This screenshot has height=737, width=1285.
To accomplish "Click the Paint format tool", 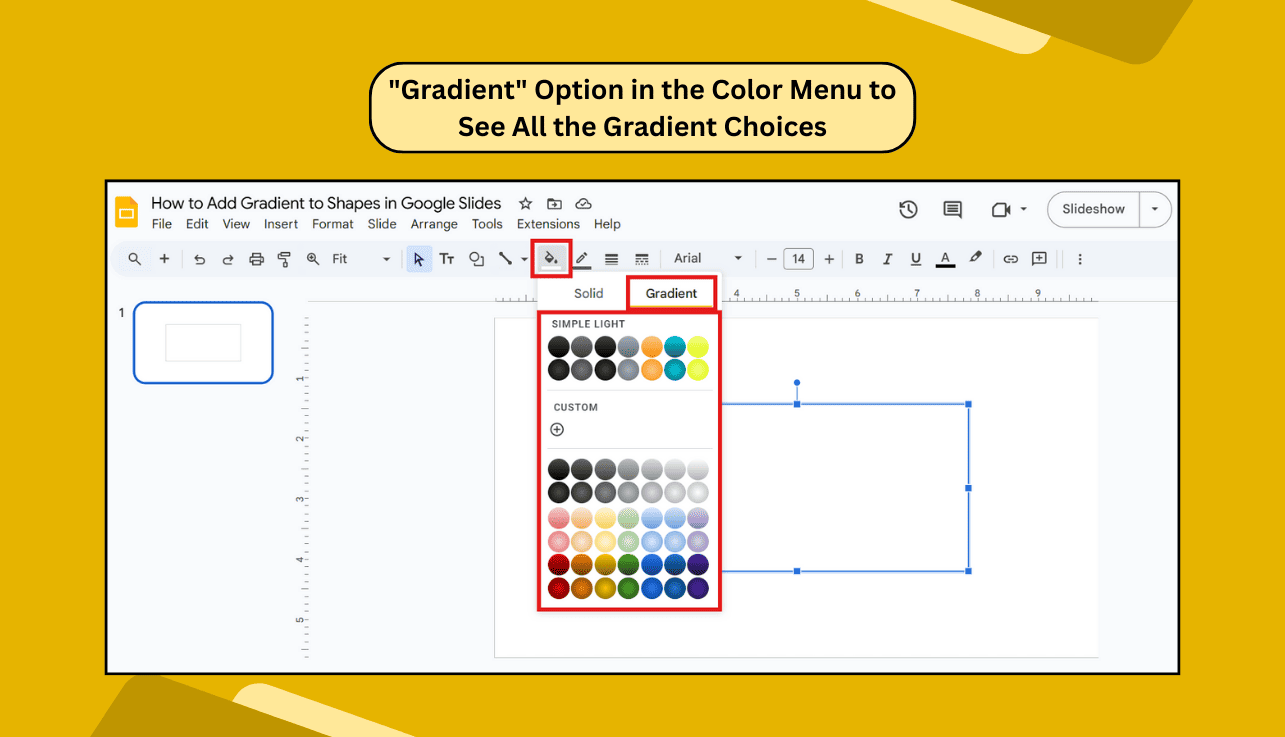I will click(x=284, y=258).
